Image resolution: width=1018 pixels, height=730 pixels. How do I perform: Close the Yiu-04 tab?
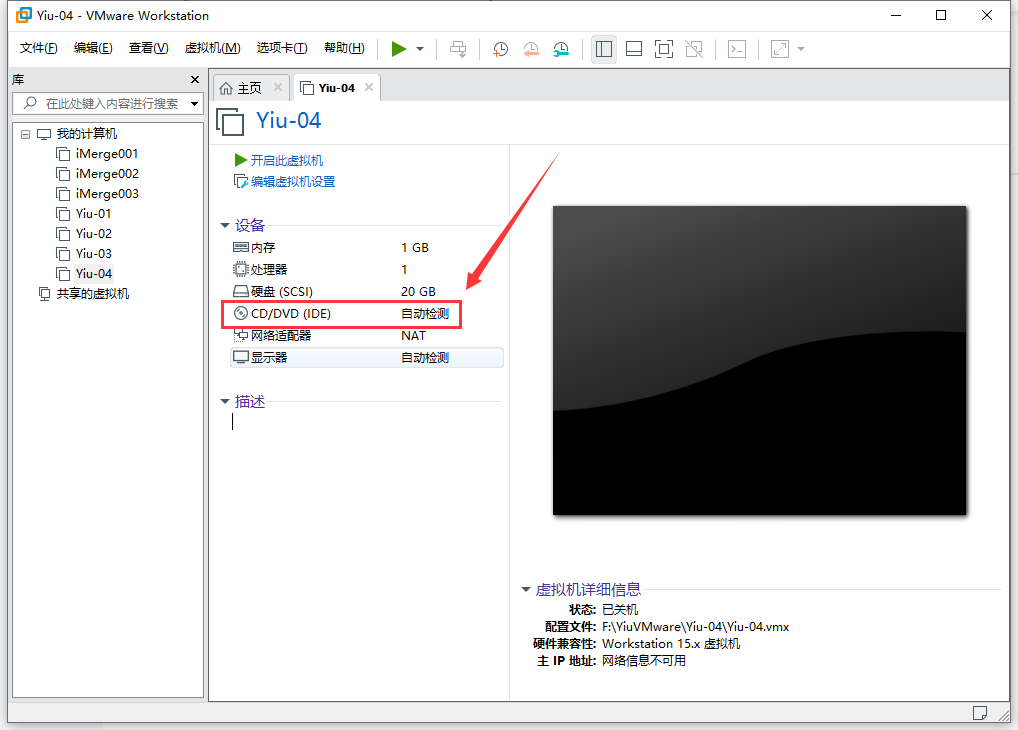369,87
